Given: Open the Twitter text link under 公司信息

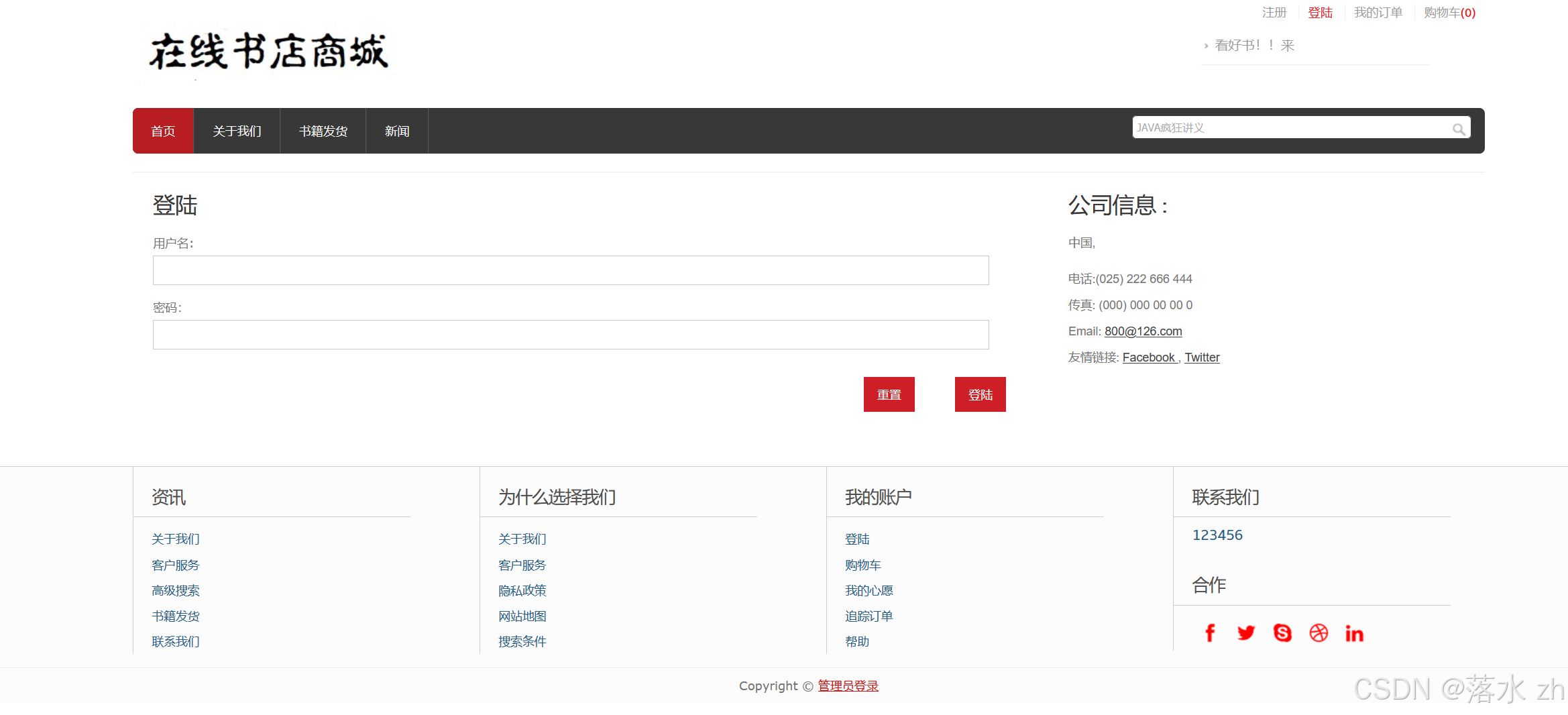Looking at the screenshot, I should point(1202,357).
